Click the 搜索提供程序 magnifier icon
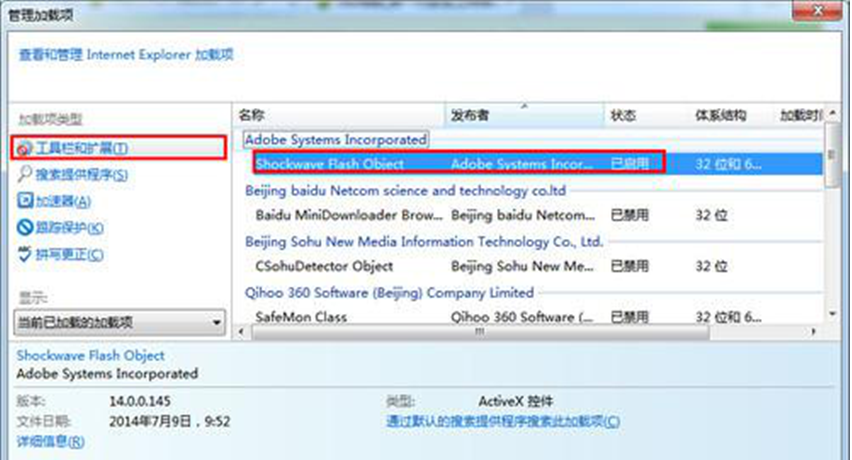This screenshot has width=852, height=460. click(26, 175)
